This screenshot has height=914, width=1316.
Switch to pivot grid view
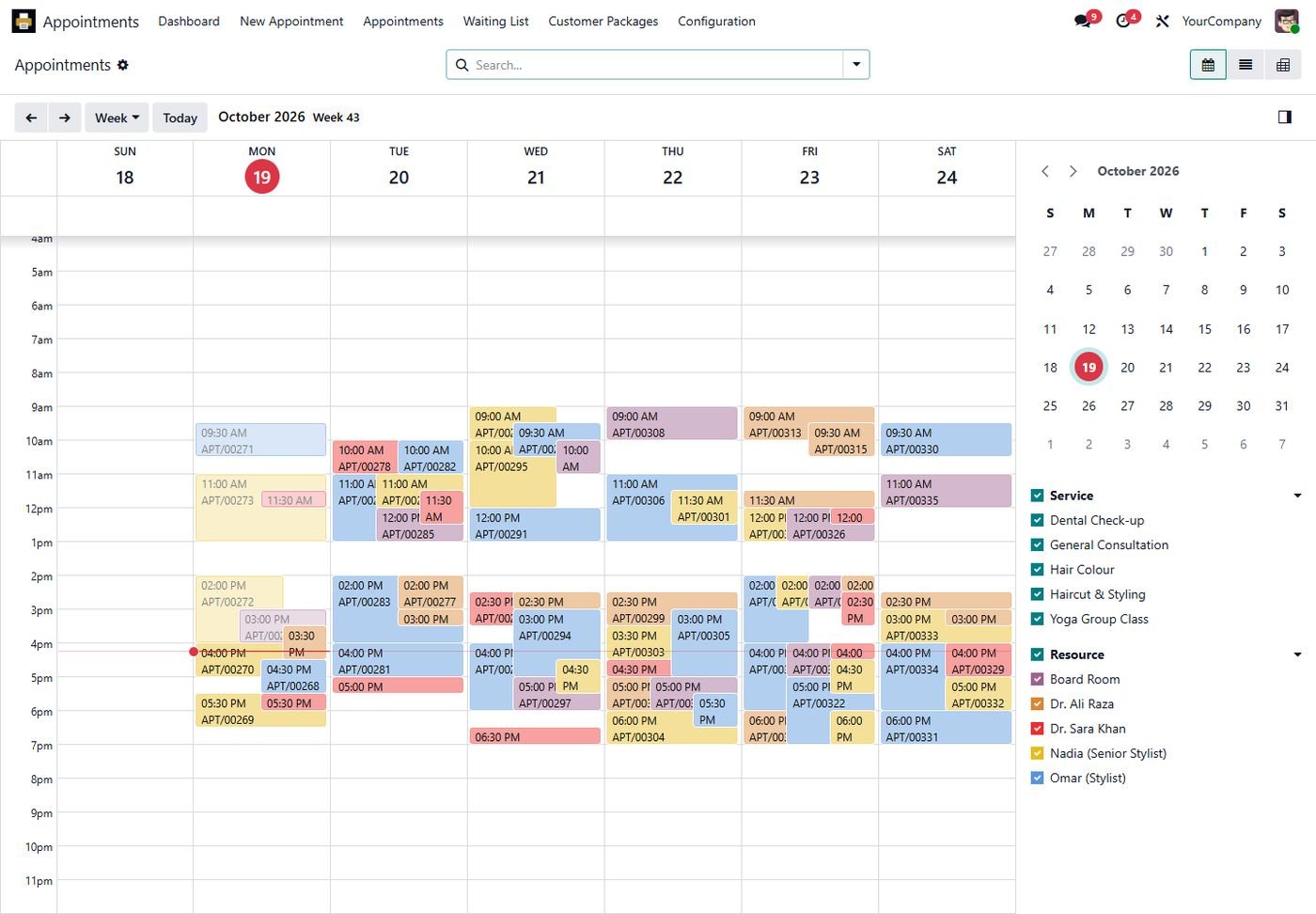[x=1283, y=65]
